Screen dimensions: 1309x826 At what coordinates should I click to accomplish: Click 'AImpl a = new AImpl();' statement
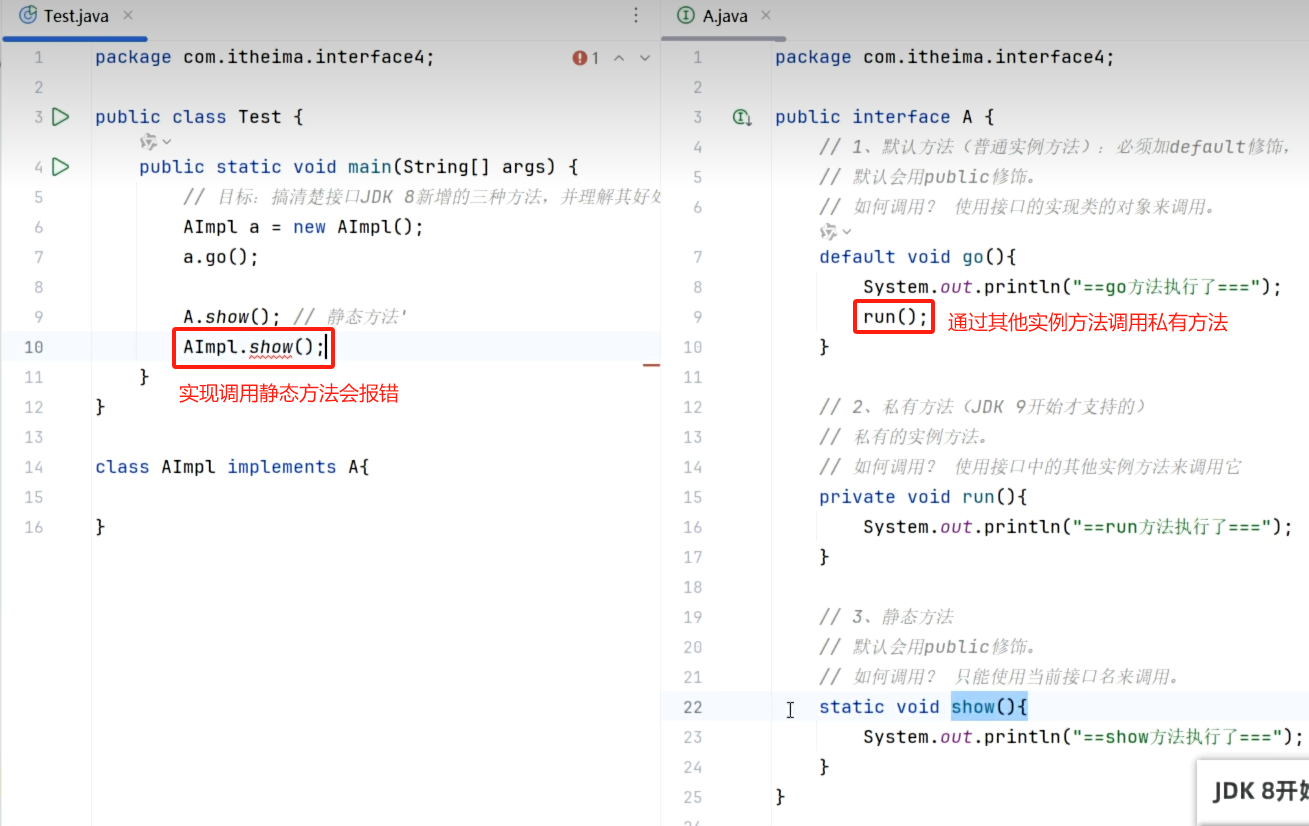[x=304, y=227]
